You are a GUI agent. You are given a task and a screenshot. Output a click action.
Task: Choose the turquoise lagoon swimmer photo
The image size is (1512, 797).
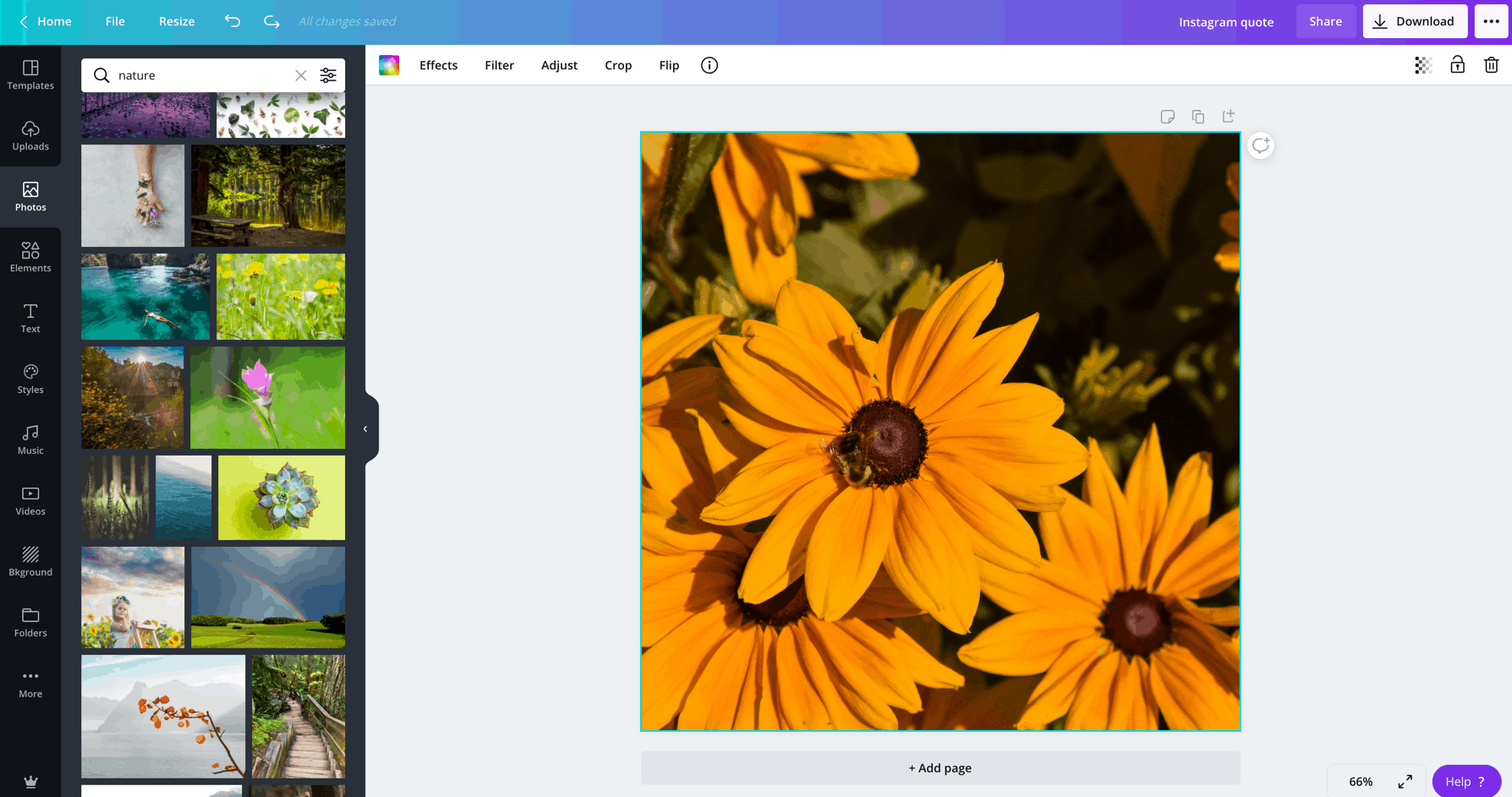[x=145, y=297]
